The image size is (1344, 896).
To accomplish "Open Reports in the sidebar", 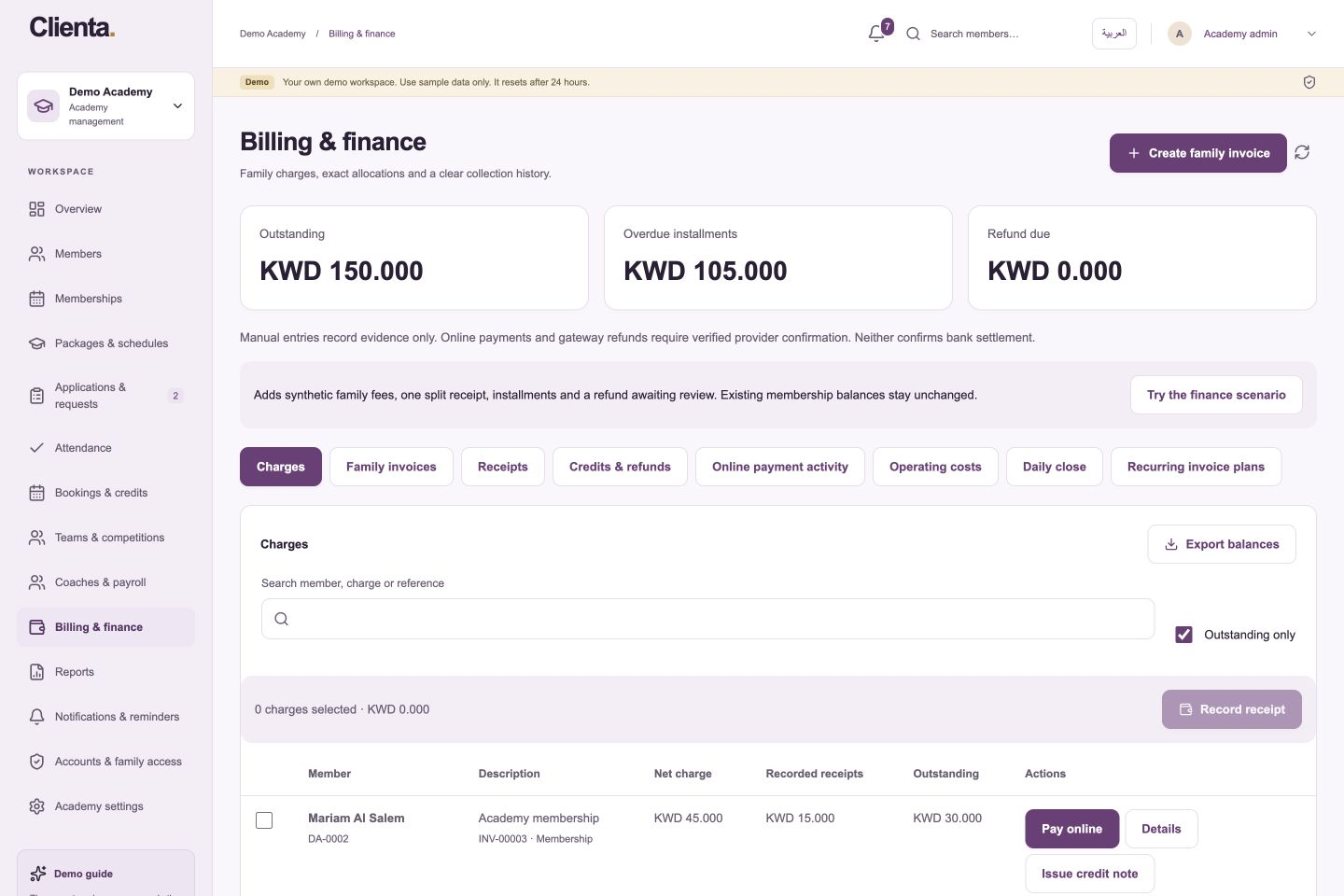I will (x=105, y=672).
